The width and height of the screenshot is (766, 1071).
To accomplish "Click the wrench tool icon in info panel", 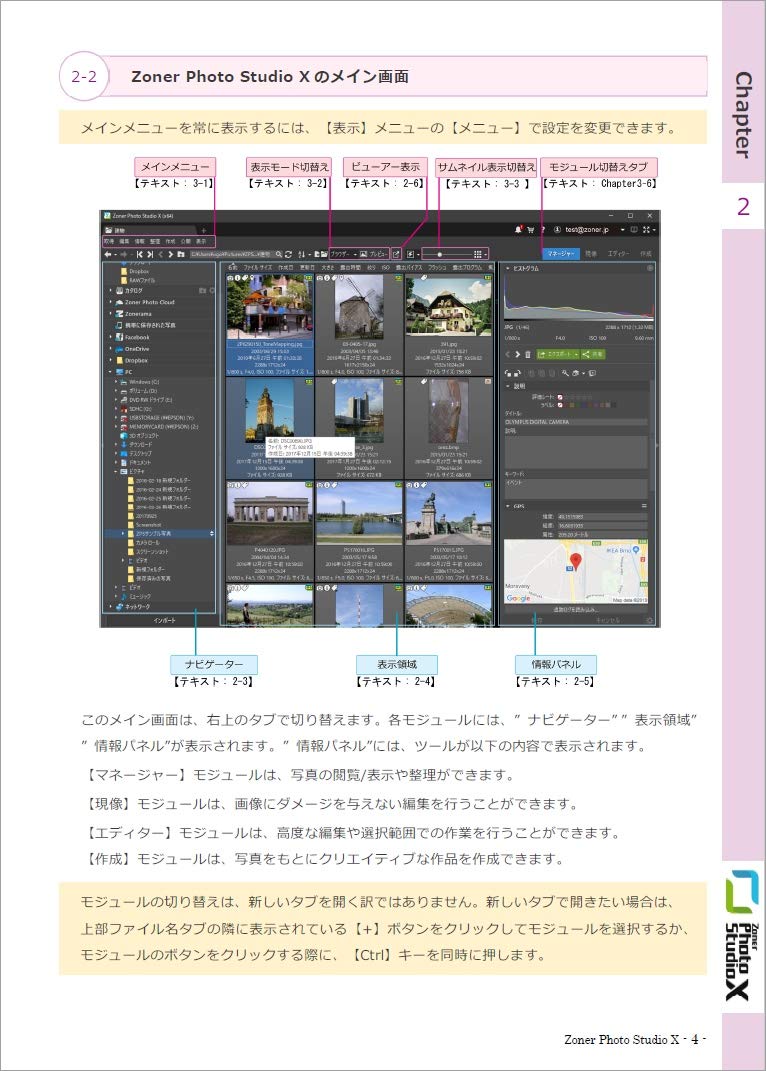I will click(x=565, y=374).
